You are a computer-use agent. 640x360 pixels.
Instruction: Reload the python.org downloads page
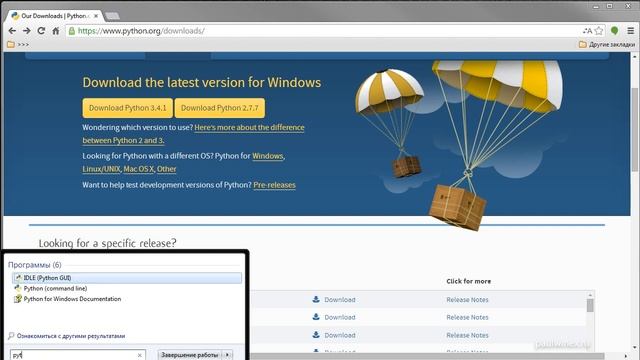point(41,31)
